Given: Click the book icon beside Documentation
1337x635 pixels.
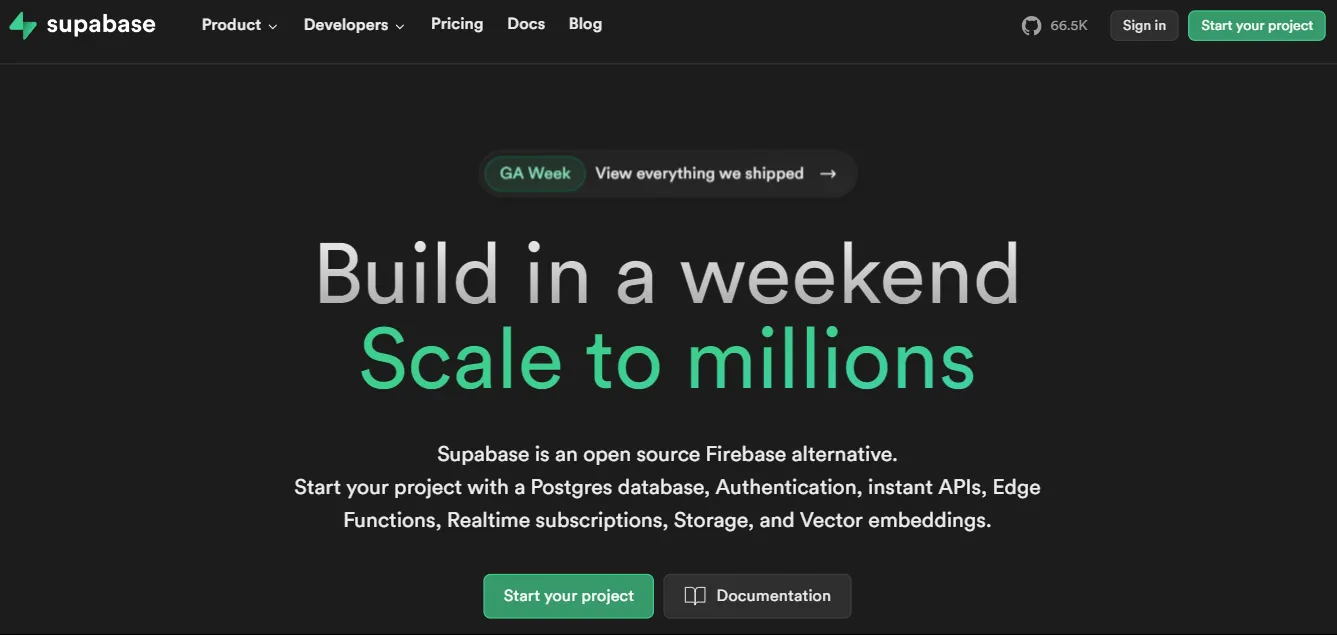Looking at the screenshot, I should pyautogui.click(x=695, y=596).
